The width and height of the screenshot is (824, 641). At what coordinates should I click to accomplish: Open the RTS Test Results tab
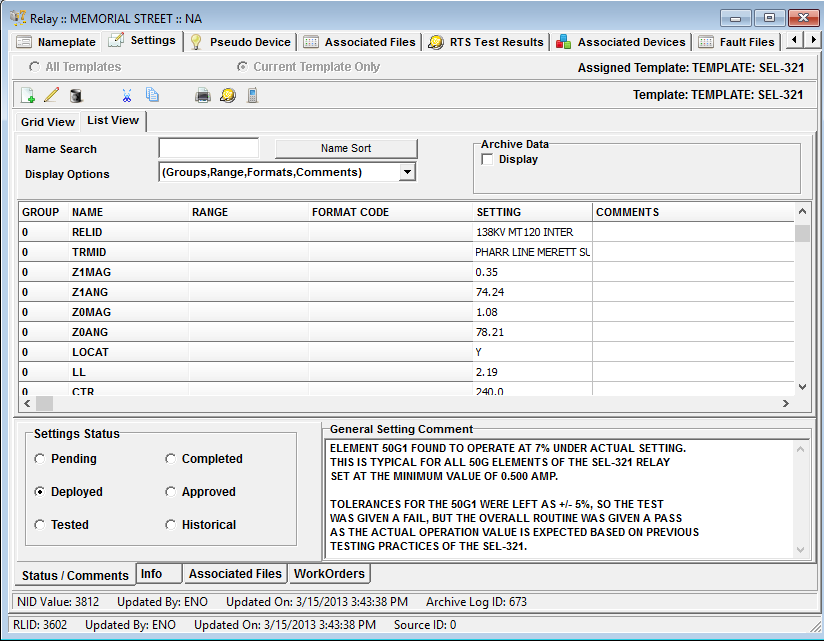(486, 42)
